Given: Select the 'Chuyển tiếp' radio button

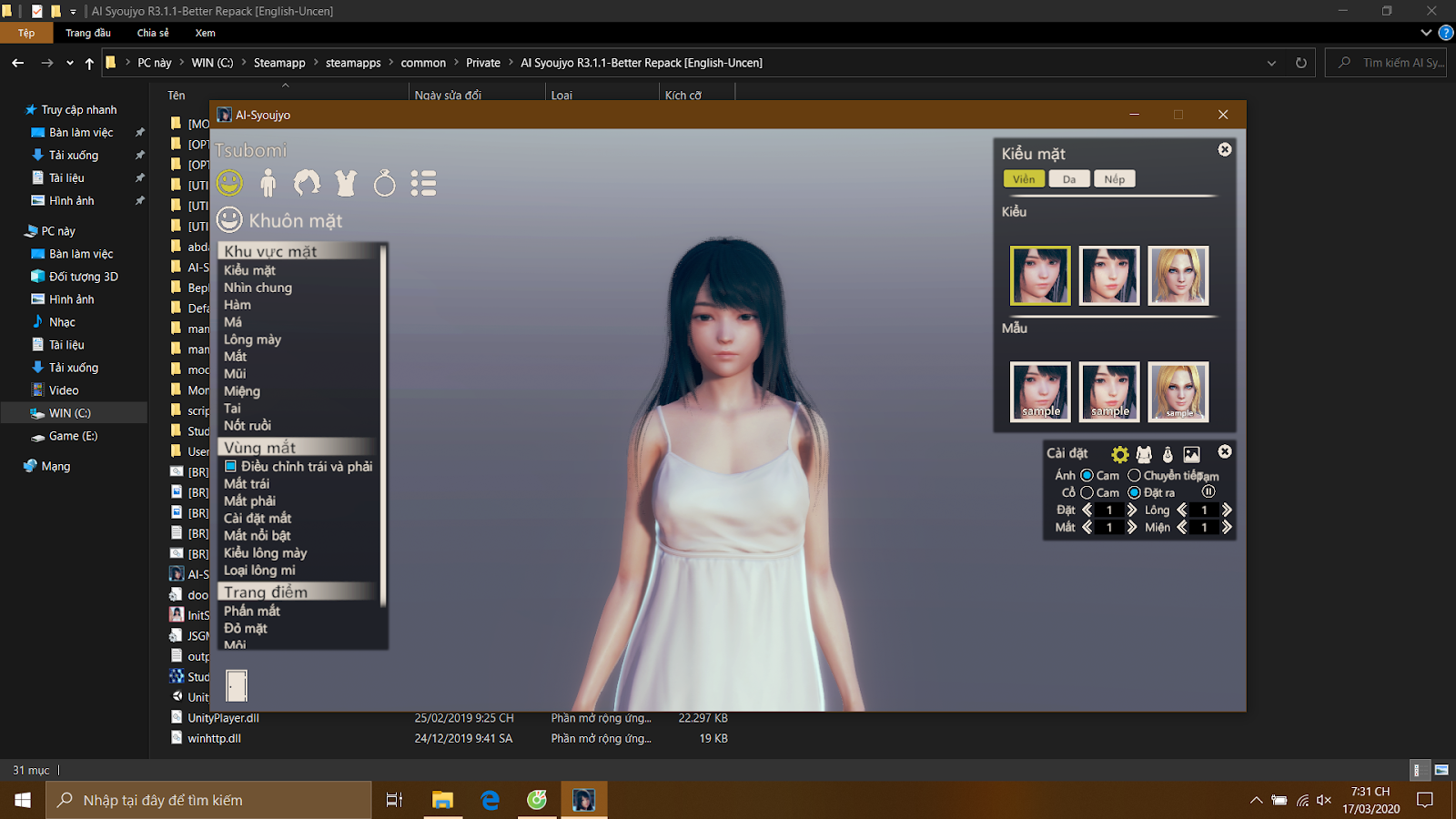Looking at the screenshot, I should point(1134,475).
